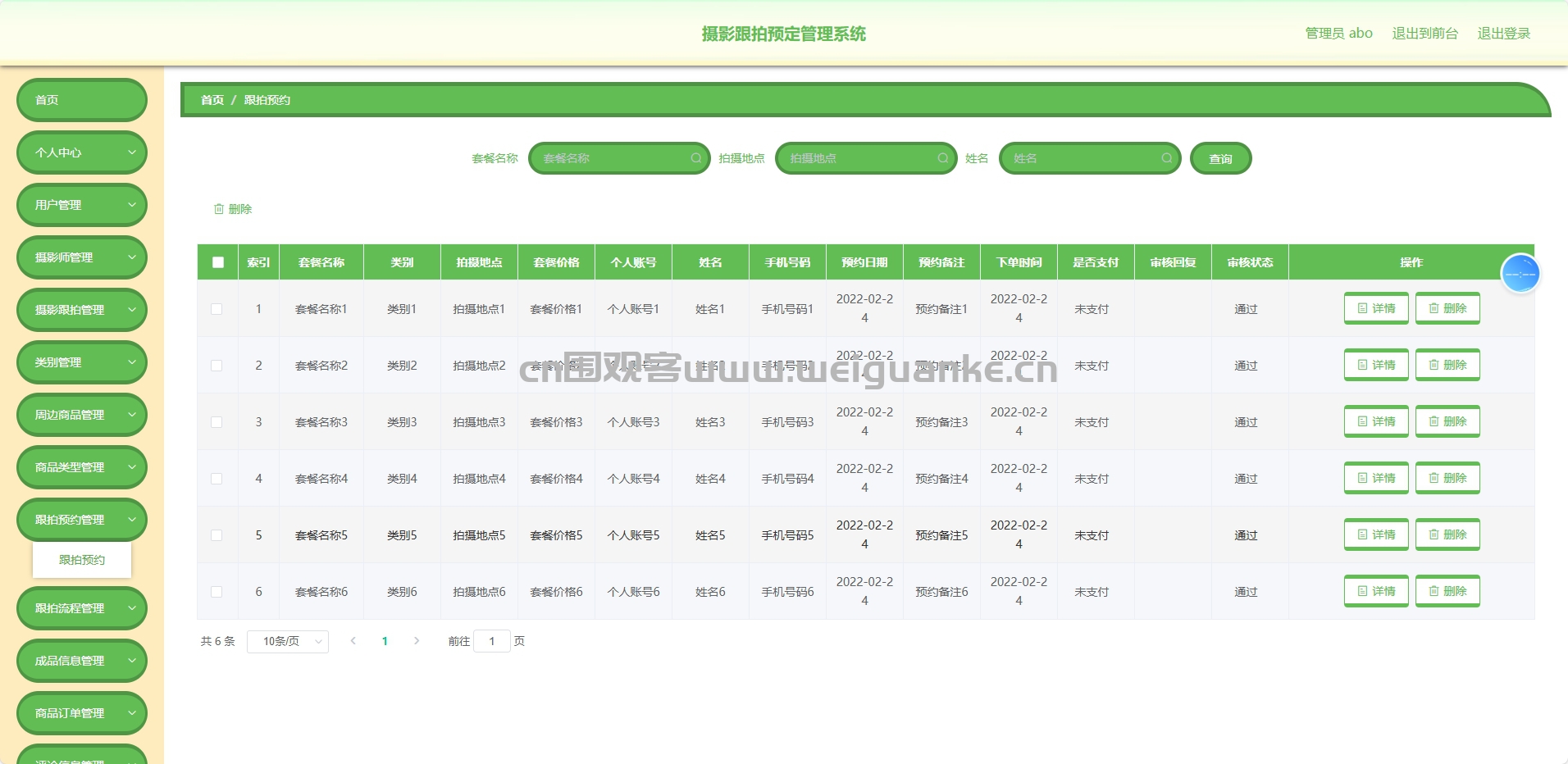This screenshot has width=1568, height=764.
Task: Check the checkbox for row 套餐名称6
Action: click(217, 592)
